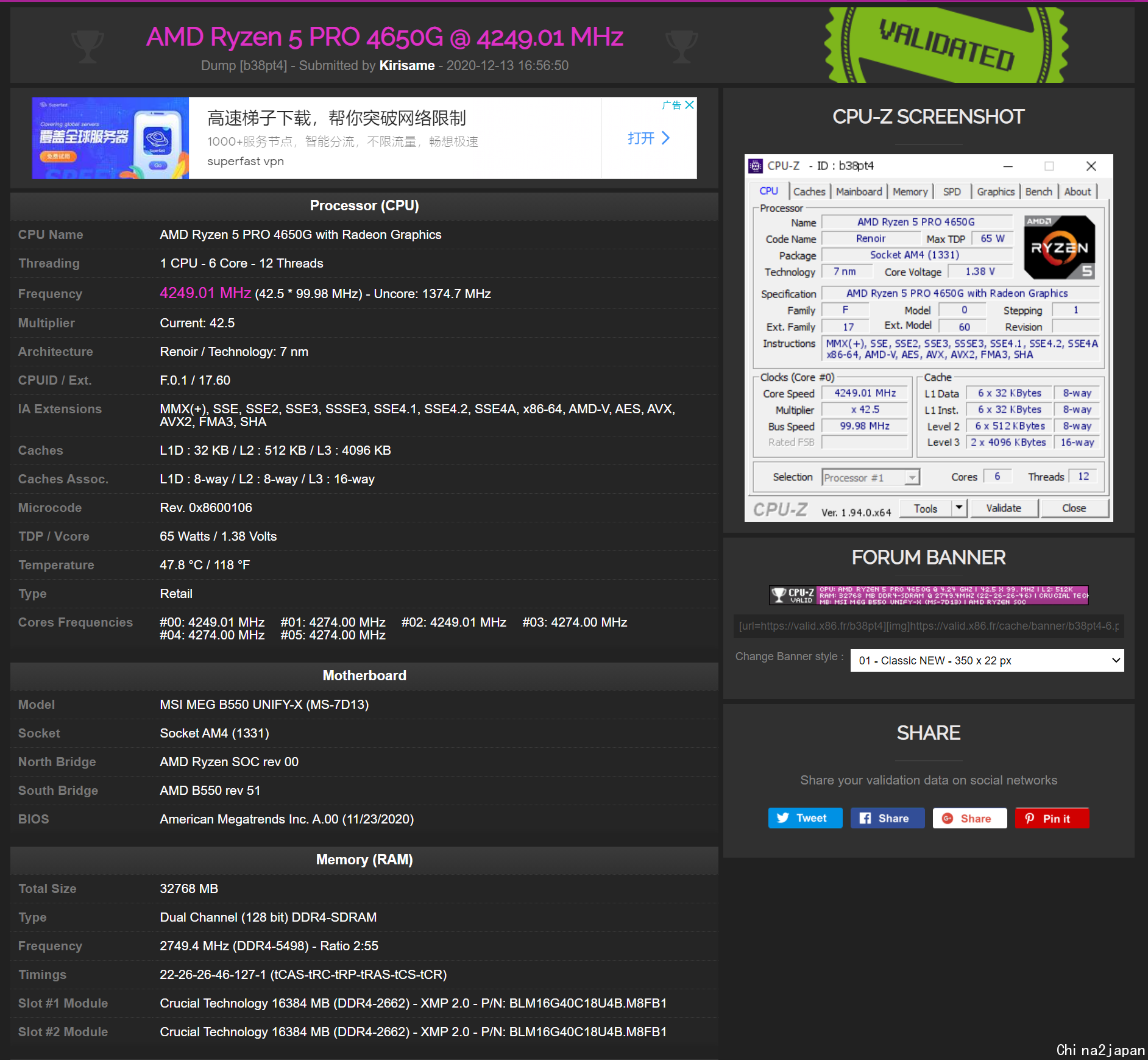This screenshot has width=1148, height=1060.
Task: Click Validate button in CPU-Z screenshot
Action: (x=1003, y=508)
